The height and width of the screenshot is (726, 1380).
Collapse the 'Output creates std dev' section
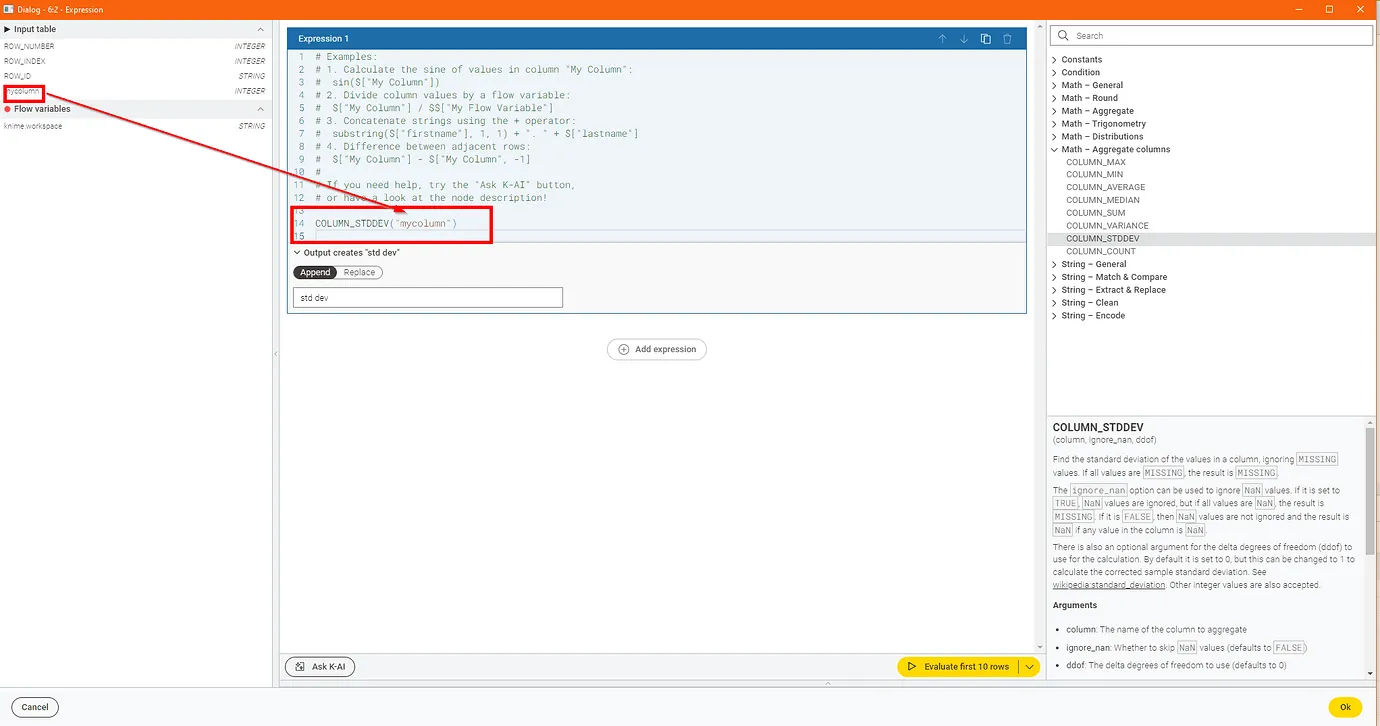pos(297,253)
